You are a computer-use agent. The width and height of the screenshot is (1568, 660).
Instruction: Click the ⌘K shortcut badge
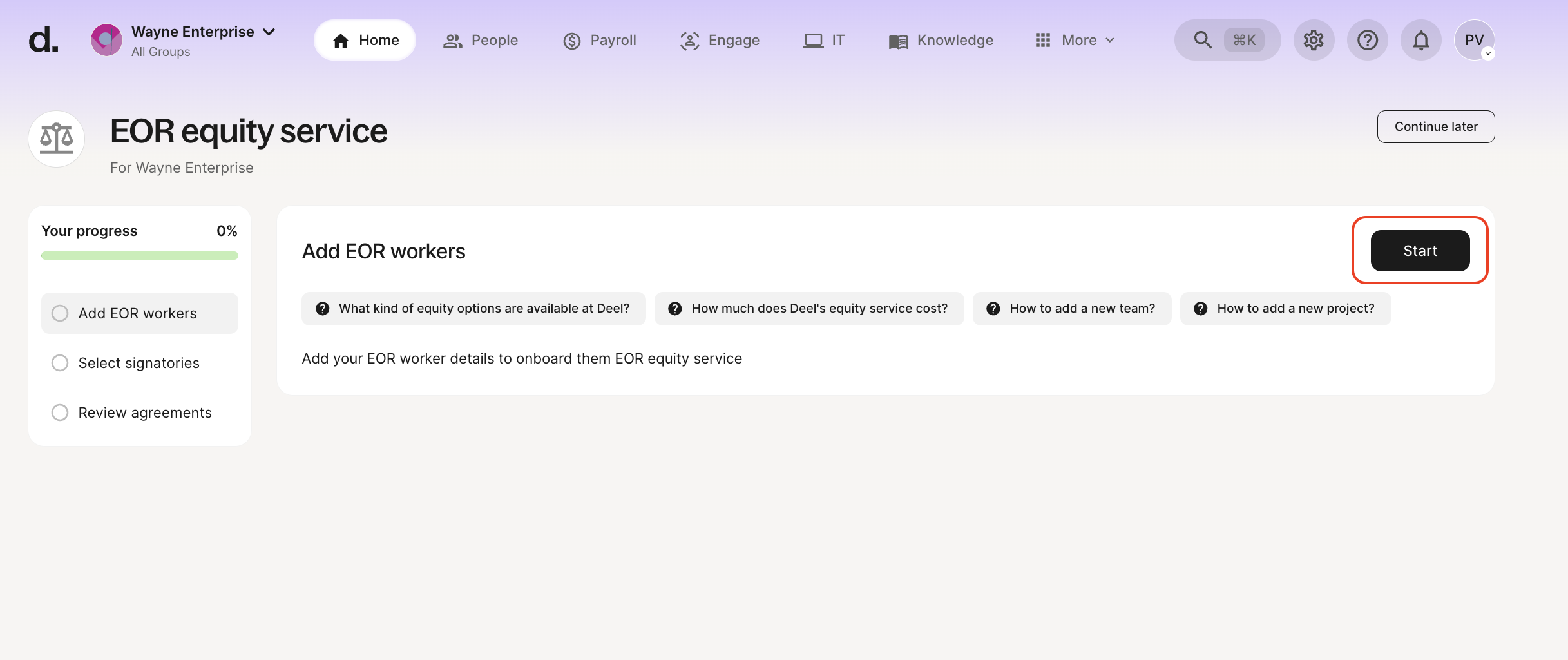(x=1244, y=40)
